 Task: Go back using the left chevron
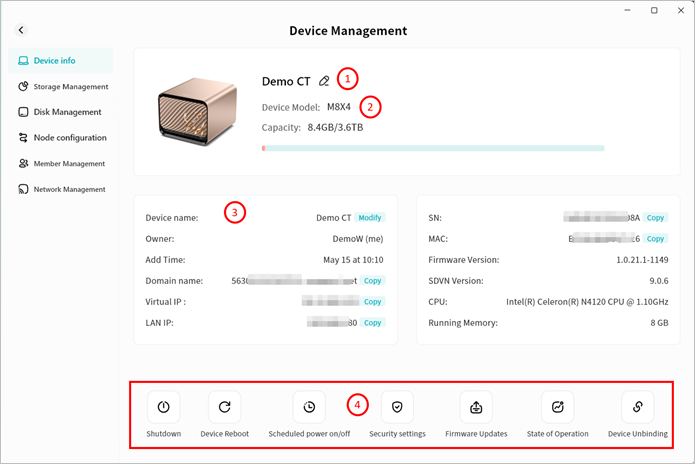pos(21,31)
